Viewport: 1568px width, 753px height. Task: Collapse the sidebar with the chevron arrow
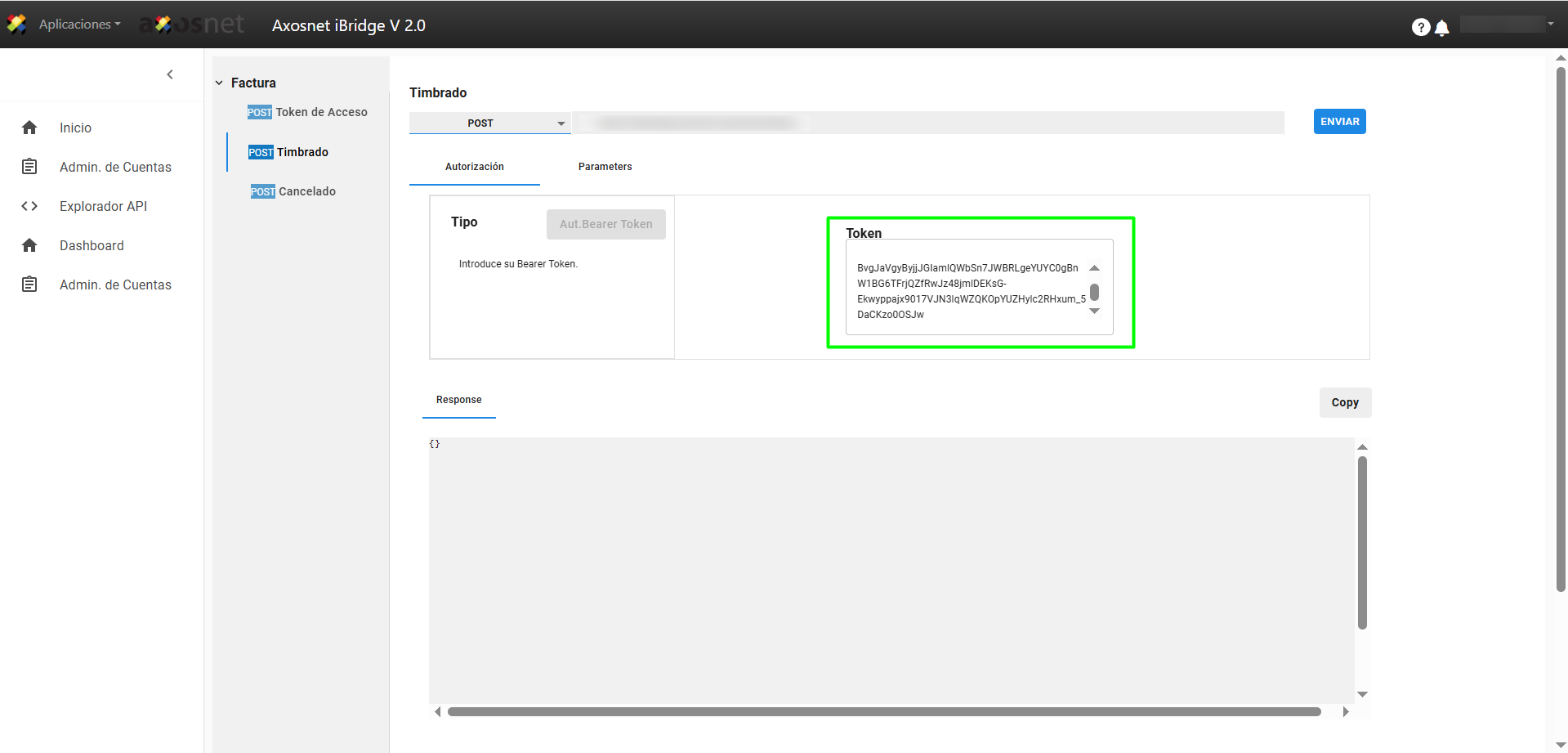pyautogui.click(x=170, y=74)
